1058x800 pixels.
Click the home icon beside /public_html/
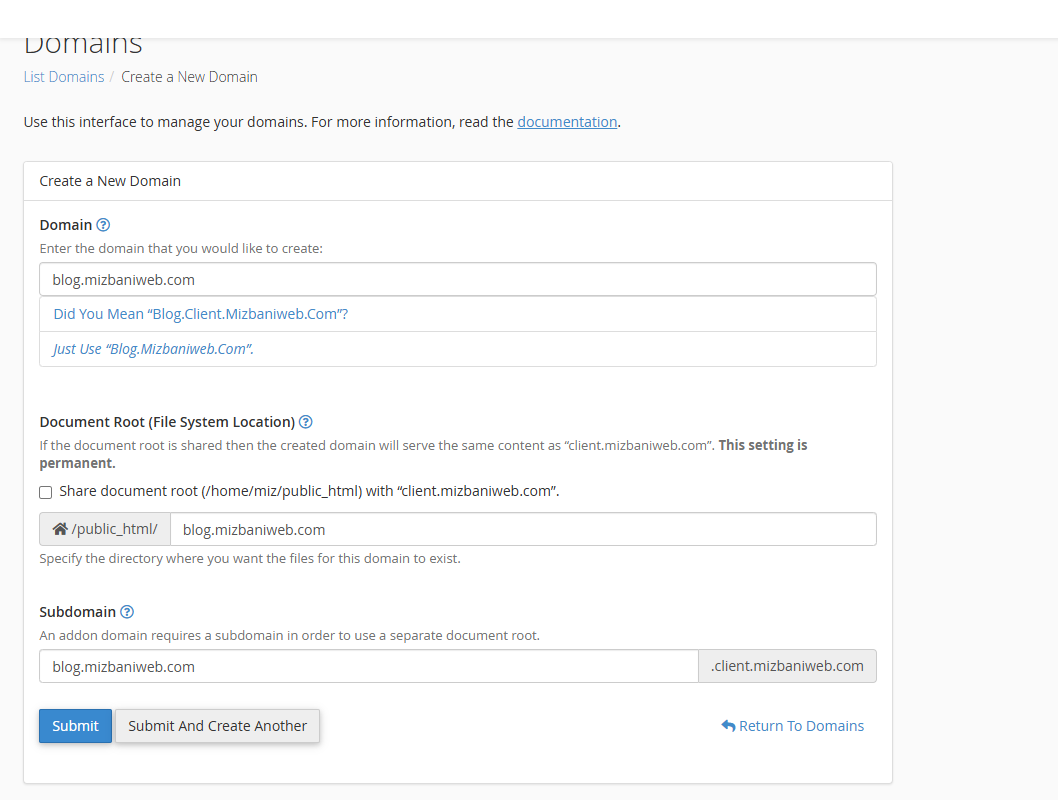(x=60, y=529)
